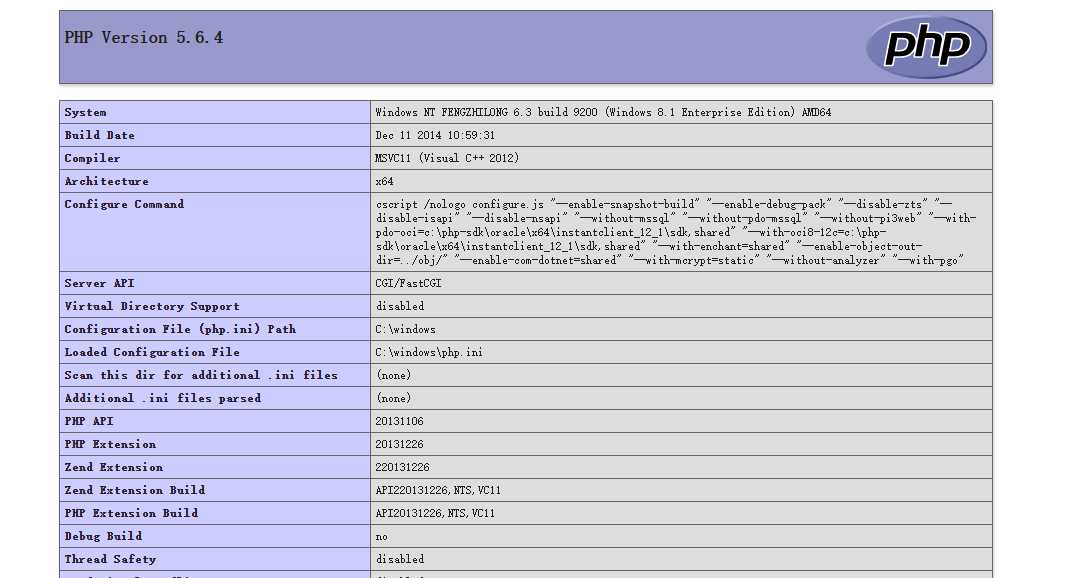This screenshot has height=578, width=1072.
Task: Select the no value for Debug Build
Action: (x=381, y=537)
